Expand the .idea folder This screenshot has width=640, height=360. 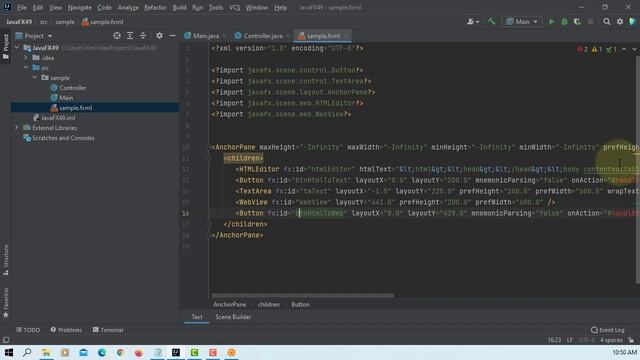(x=26, y=58)
